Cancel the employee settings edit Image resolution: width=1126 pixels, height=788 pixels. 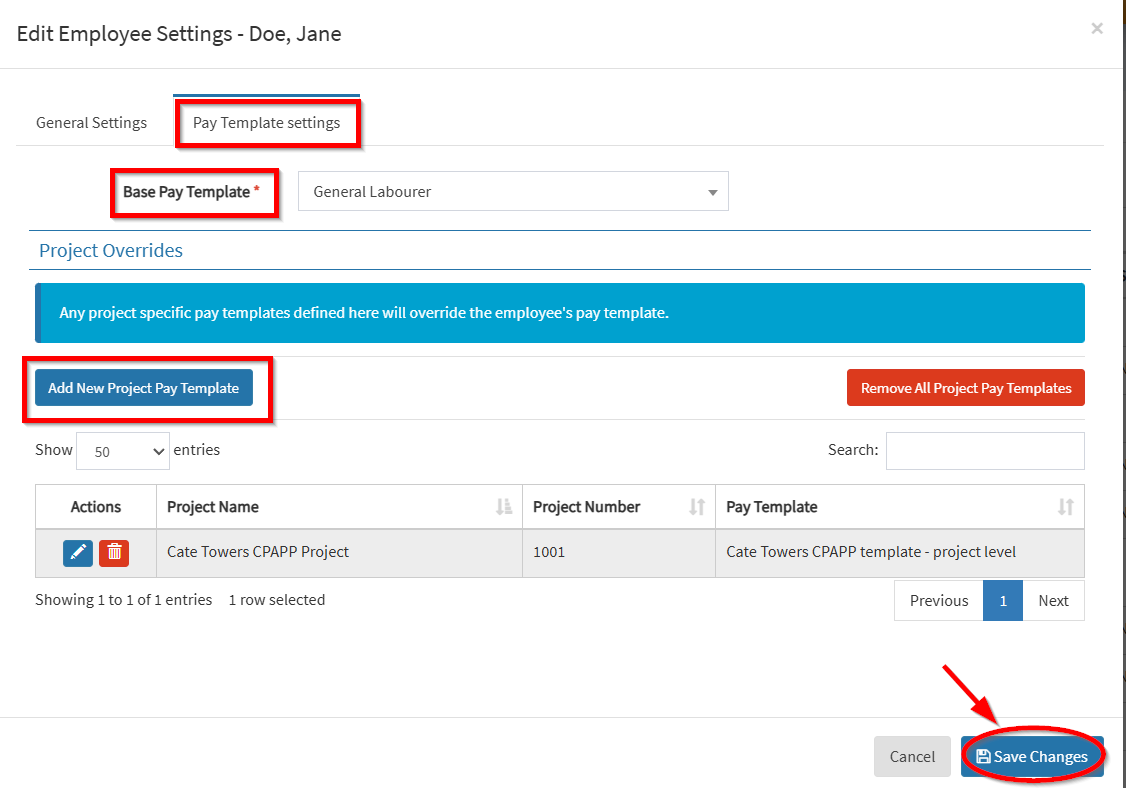click(x=912, y=757)
